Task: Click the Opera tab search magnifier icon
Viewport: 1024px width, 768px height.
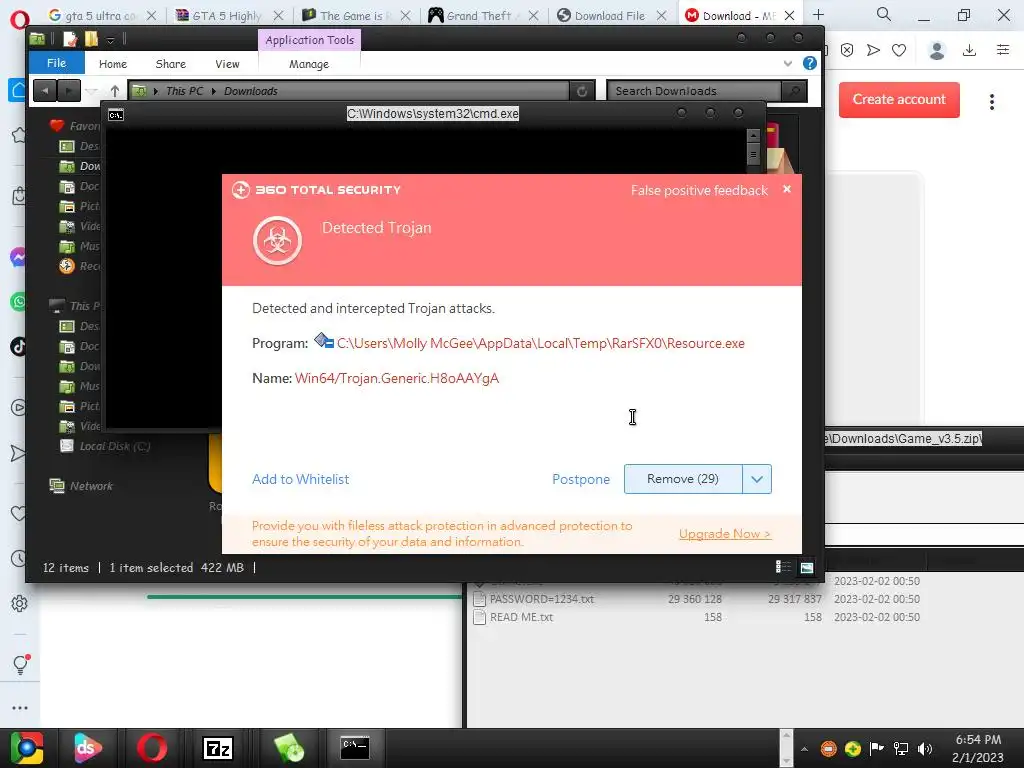Action: click(x=884, y=14)
